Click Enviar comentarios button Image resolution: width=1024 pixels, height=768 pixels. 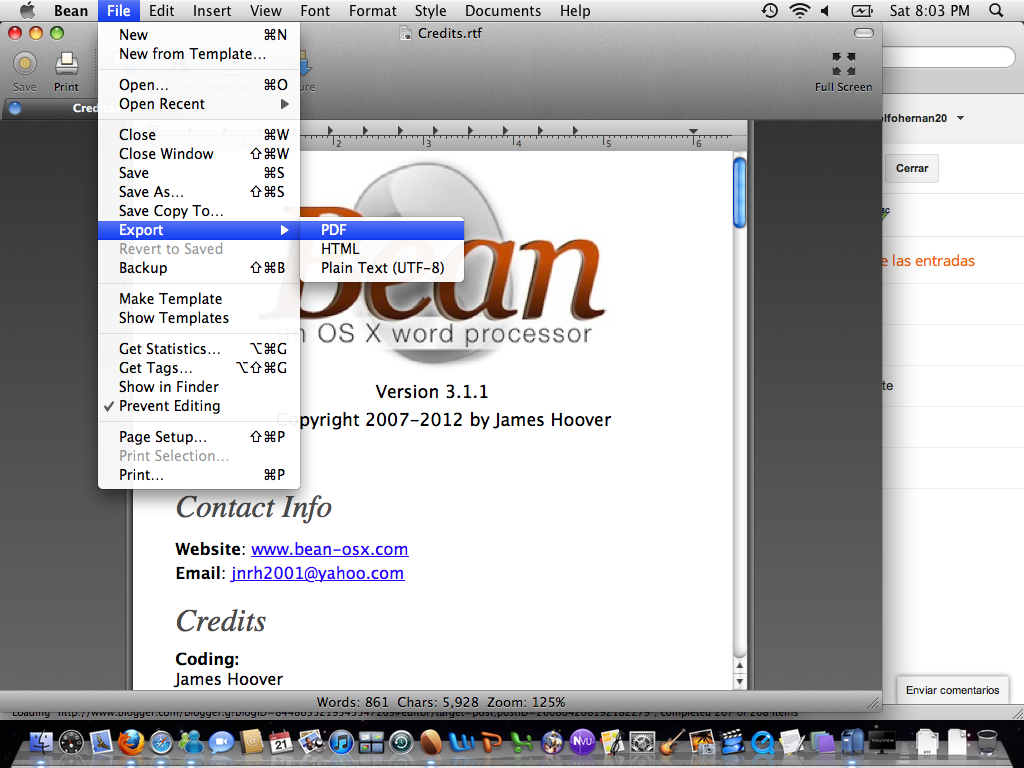click(952, 690)
